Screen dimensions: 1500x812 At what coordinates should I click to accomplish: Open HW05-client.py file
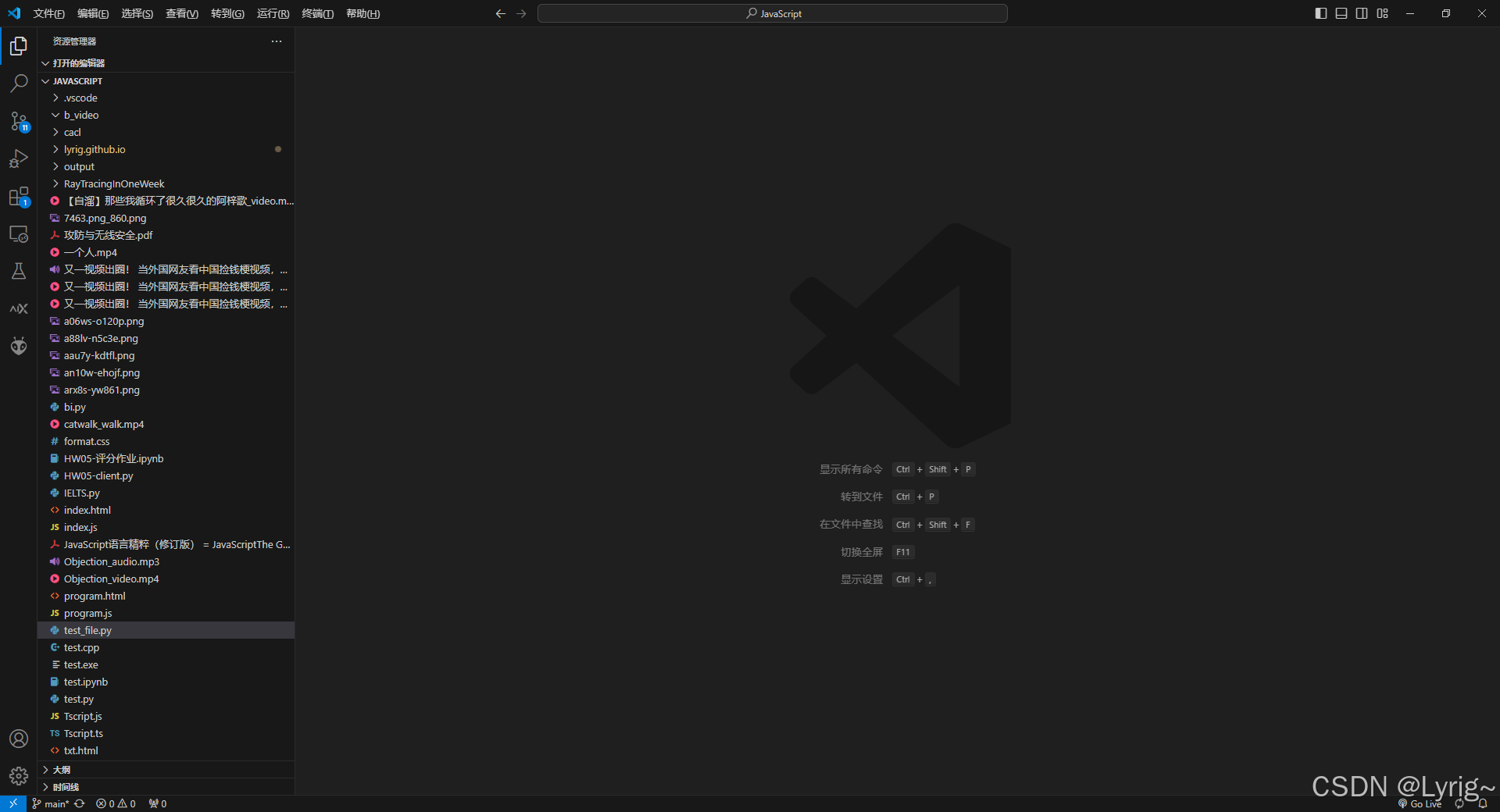click(x=166, y=475)
